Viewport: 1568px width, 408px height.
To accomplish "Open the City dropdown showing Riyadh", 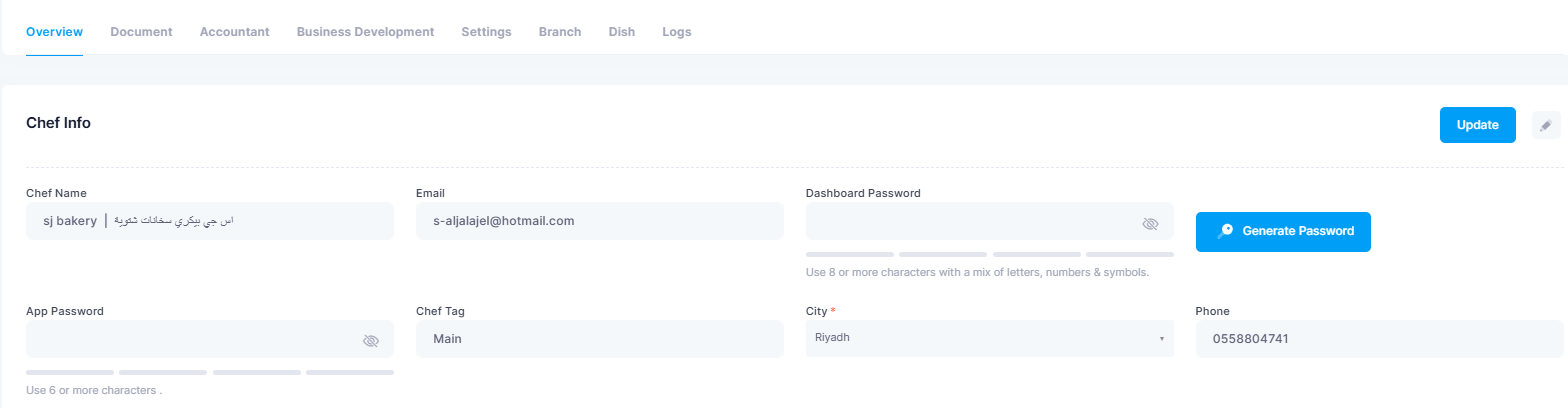I will (x=990, y=339).
